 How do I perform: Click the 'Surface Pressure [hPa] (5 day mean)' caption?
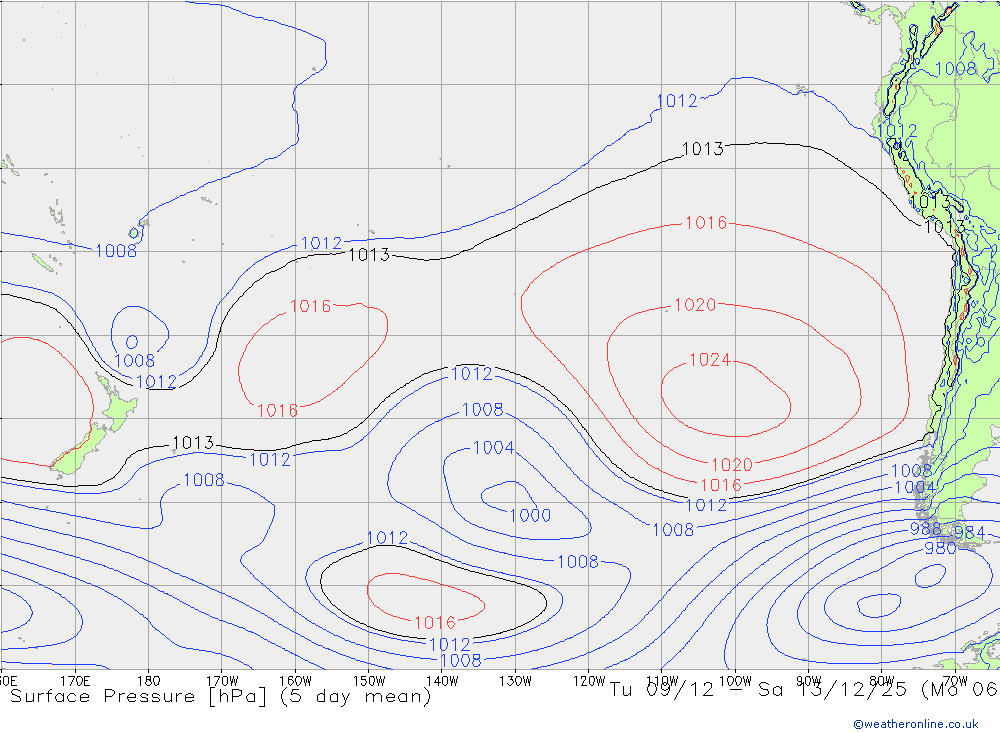click(x=221, y=696)
